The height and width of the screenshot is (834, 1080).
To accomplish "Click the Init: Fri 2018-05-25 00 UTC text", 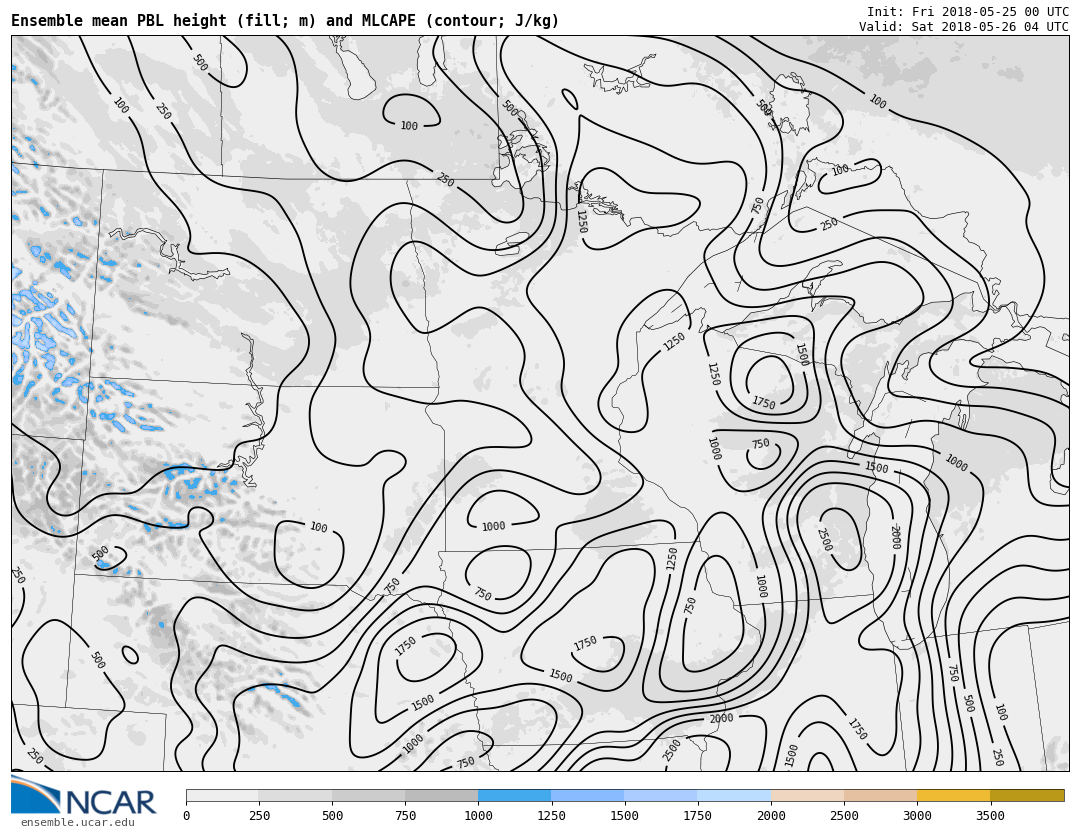I will click(968, 12).
